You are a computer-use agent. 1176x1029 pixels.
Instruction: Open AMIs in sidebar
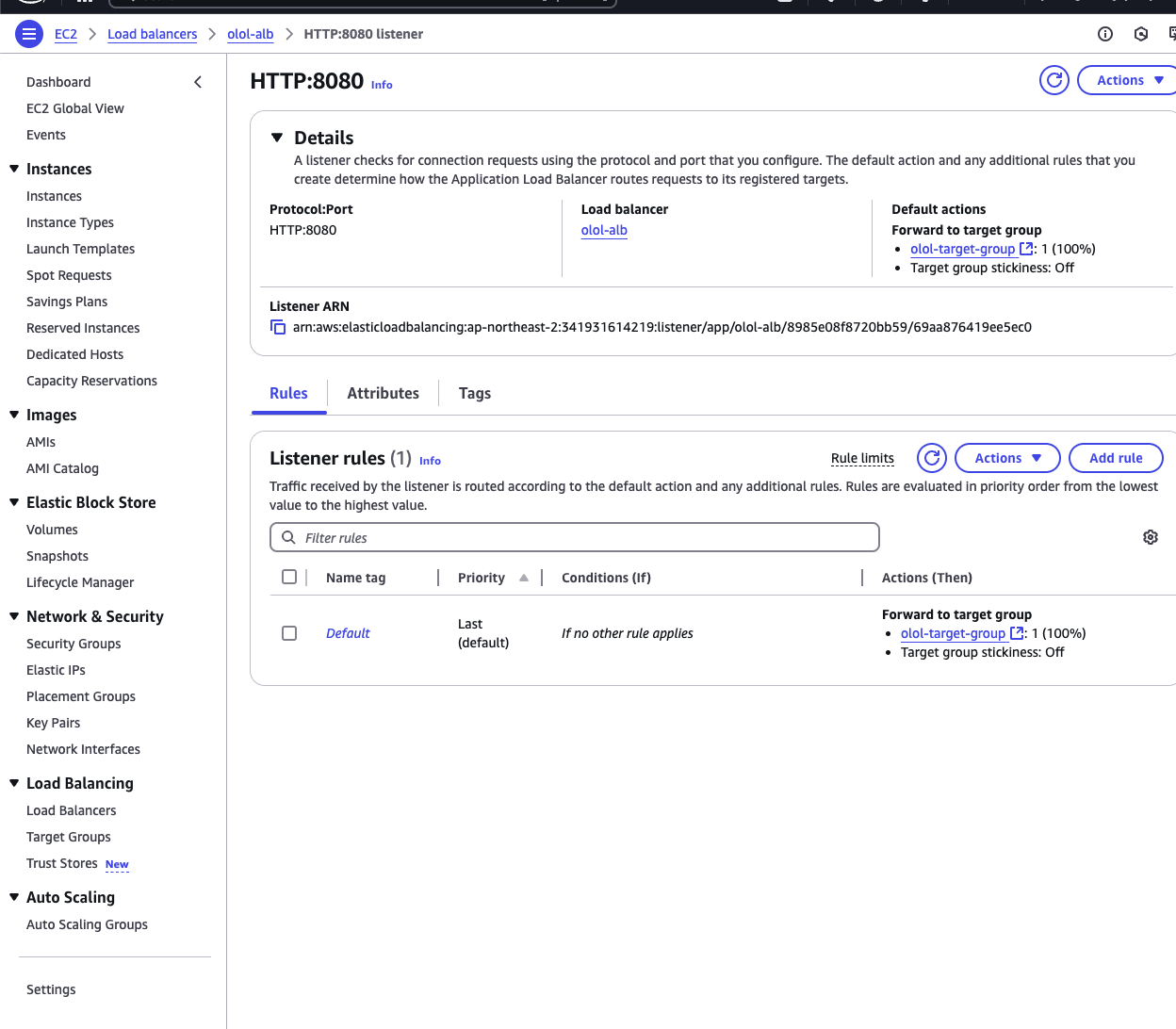coord(41,442)
